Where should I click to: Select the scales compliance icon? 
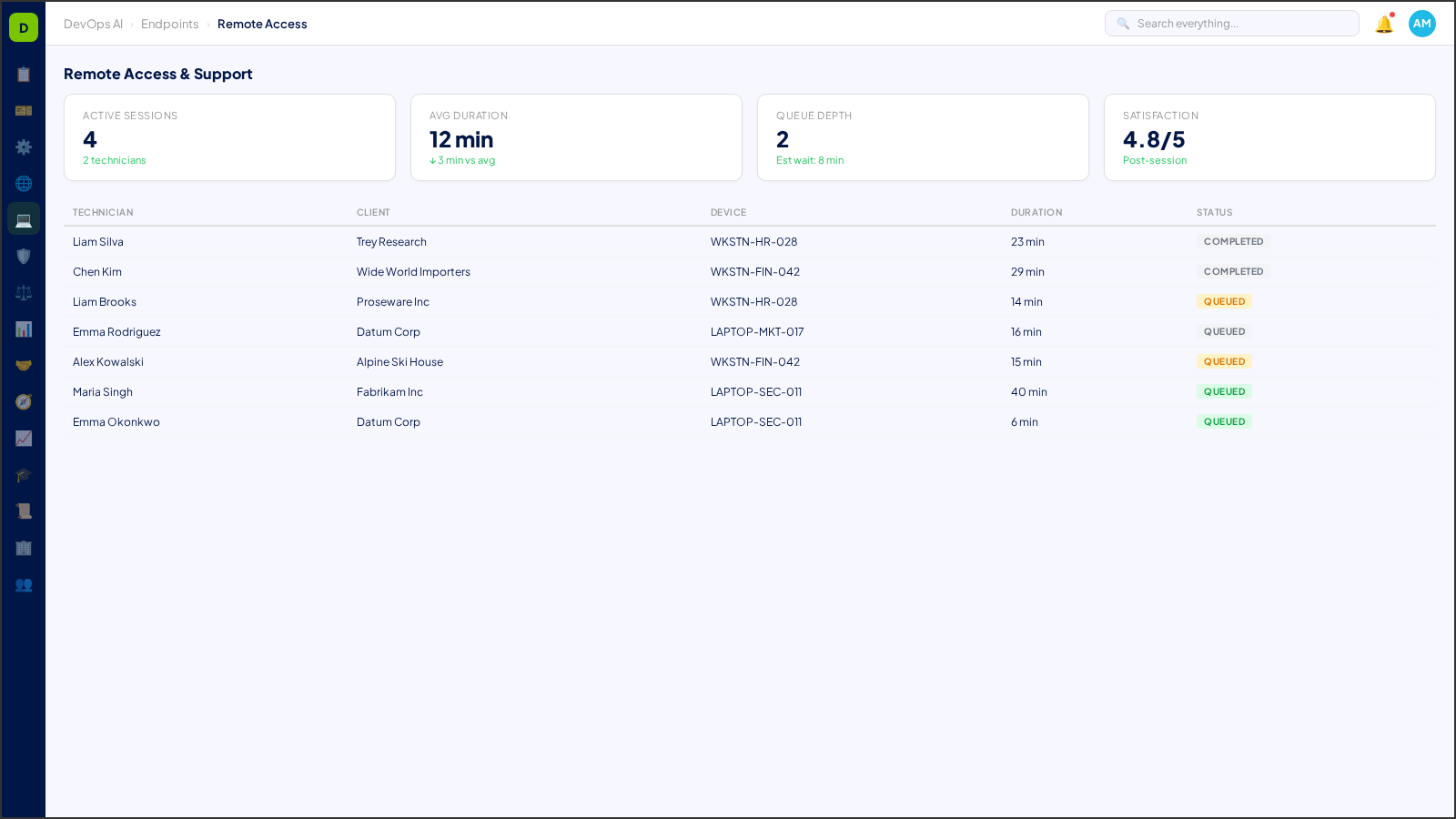[x=24, y=292]
